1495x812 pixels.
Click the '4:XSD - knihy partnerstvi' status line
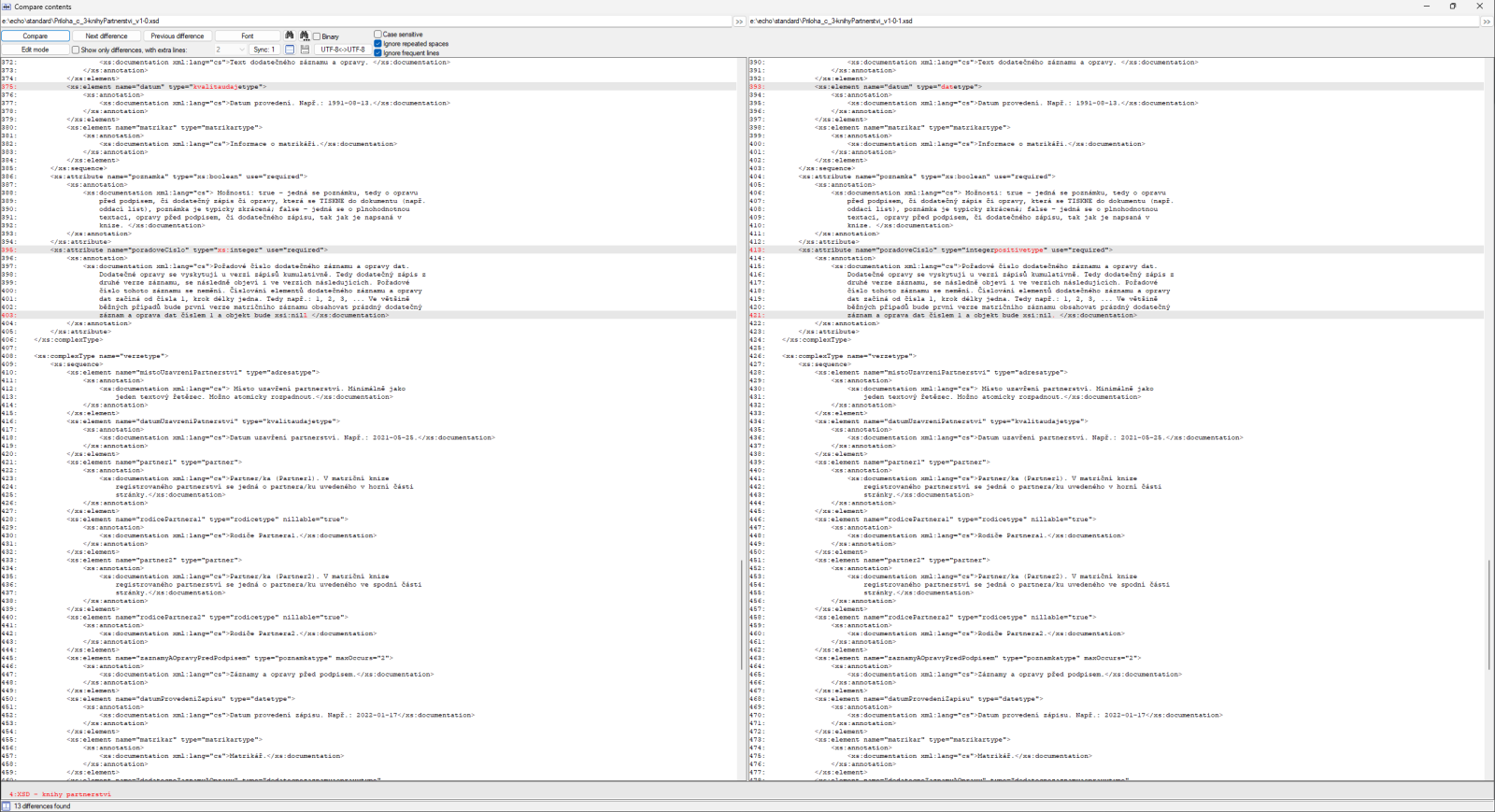click(61, 794)
